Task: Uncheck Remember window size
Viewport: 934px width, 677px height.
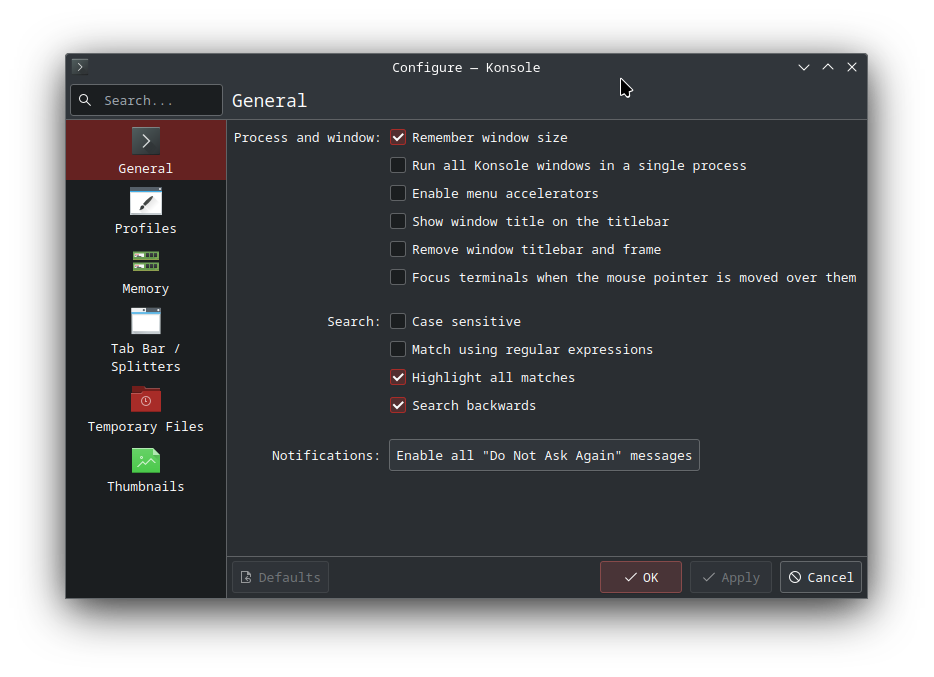Action: point(398,138)
